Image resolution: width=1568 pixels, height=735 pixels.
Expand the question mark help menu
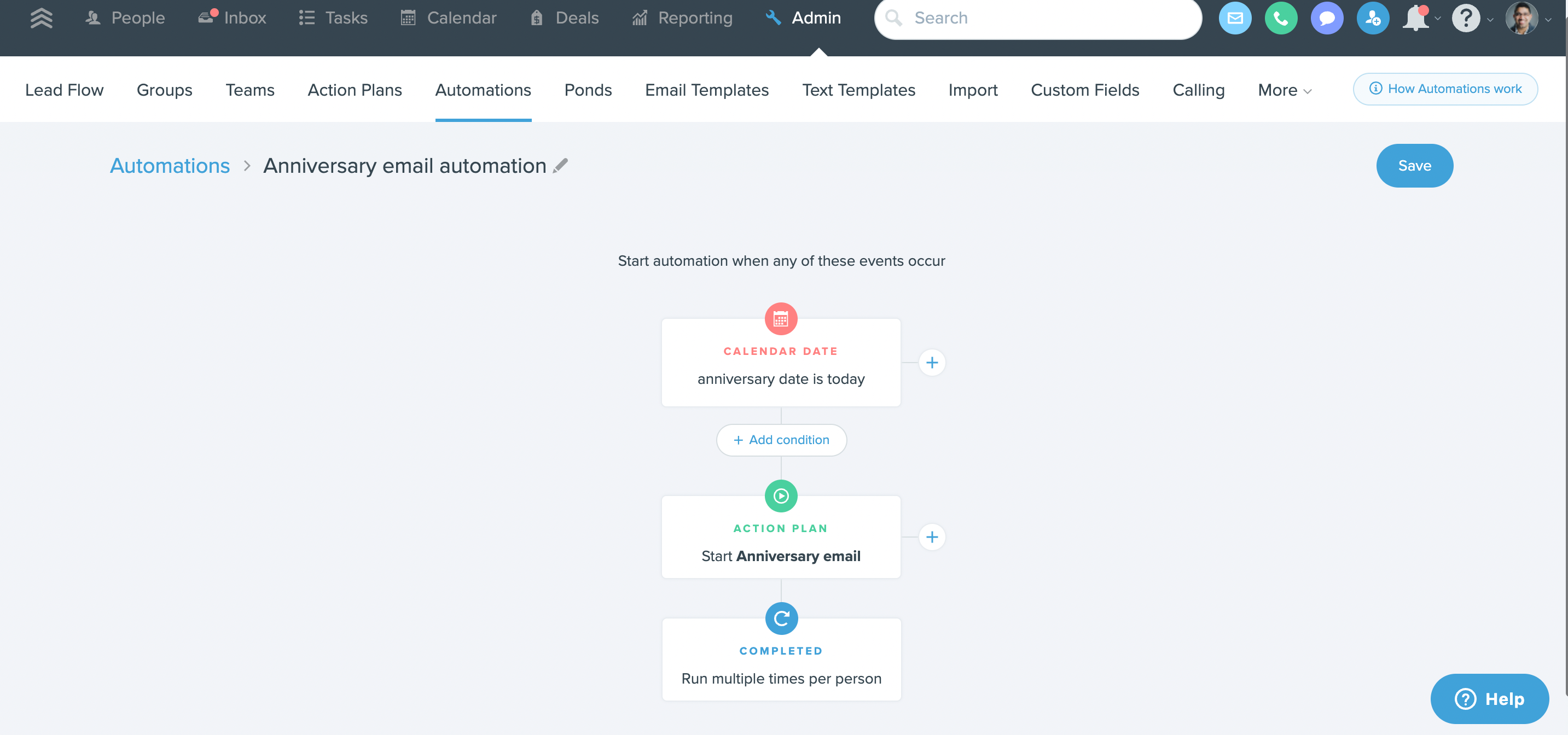click(1470, 18)
